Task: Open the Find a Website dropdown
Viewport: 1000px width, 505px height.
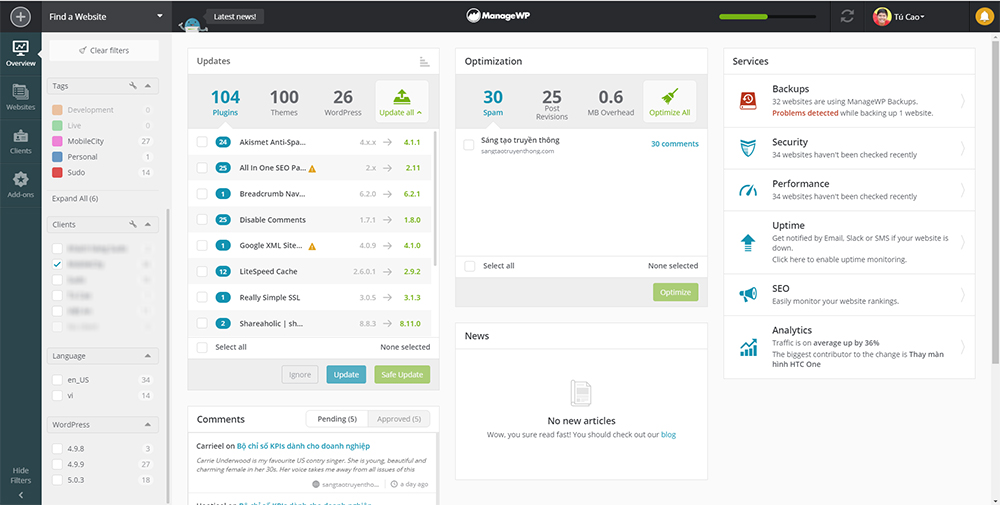Action: coord(107,16)
